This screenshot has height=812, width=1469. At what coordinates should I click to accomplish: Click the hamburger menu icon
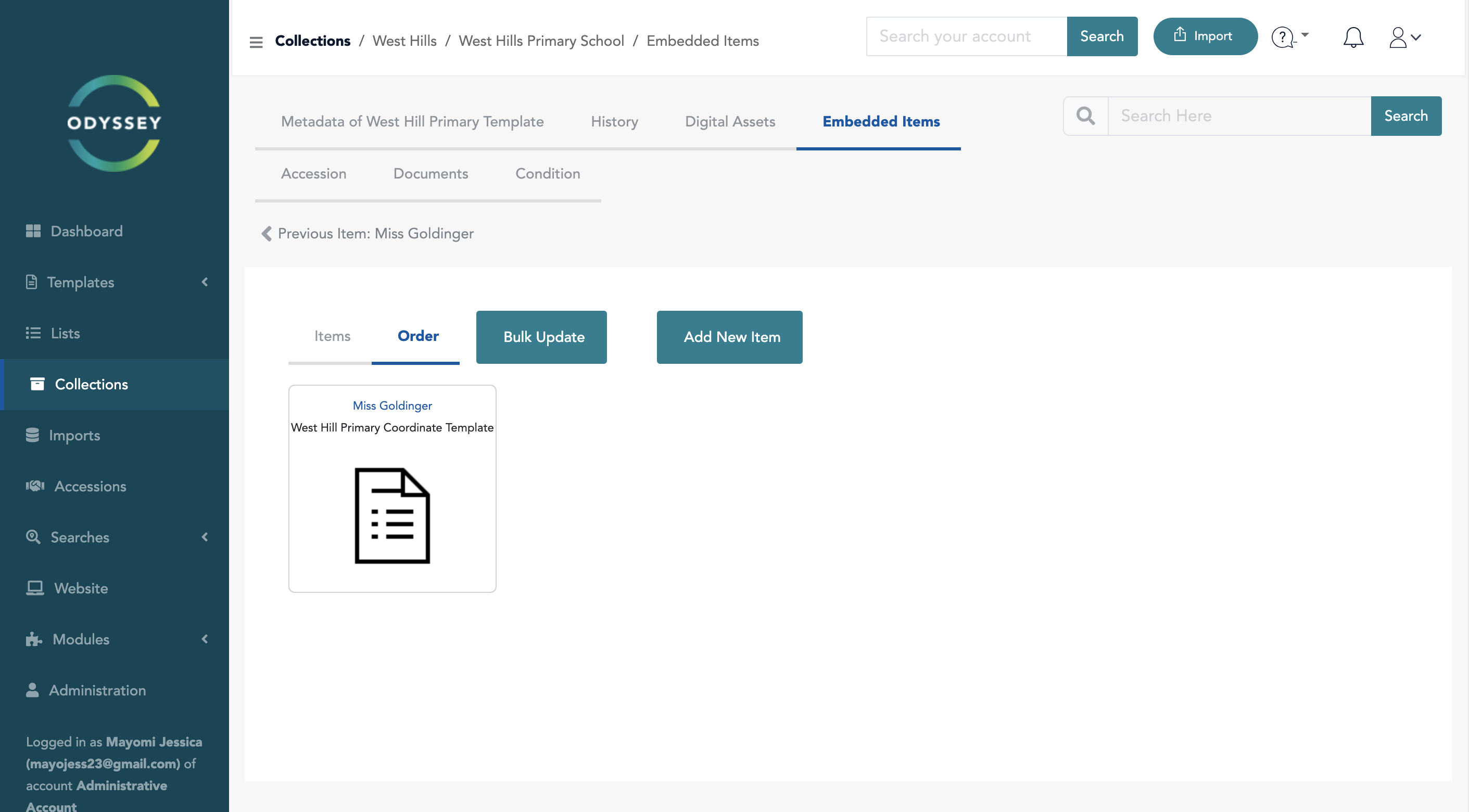[256, 42]
